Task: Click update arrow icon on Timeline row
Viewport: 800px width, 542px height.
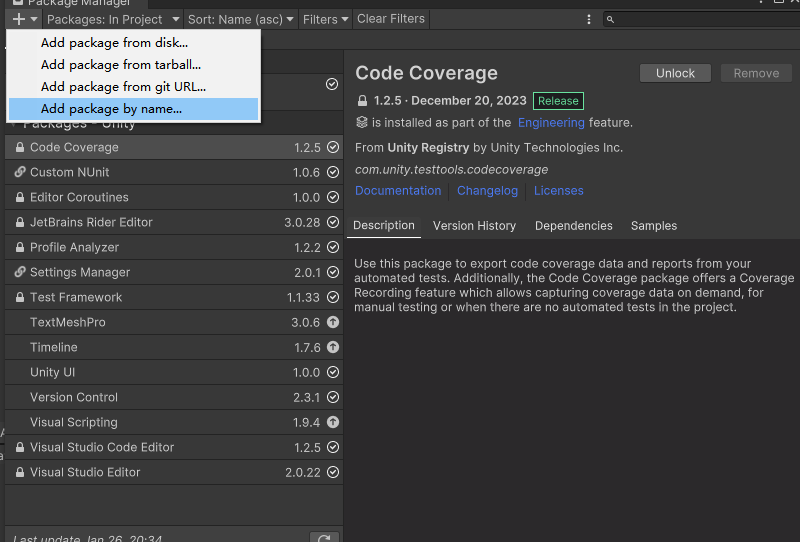Action: tap(333, 347)
